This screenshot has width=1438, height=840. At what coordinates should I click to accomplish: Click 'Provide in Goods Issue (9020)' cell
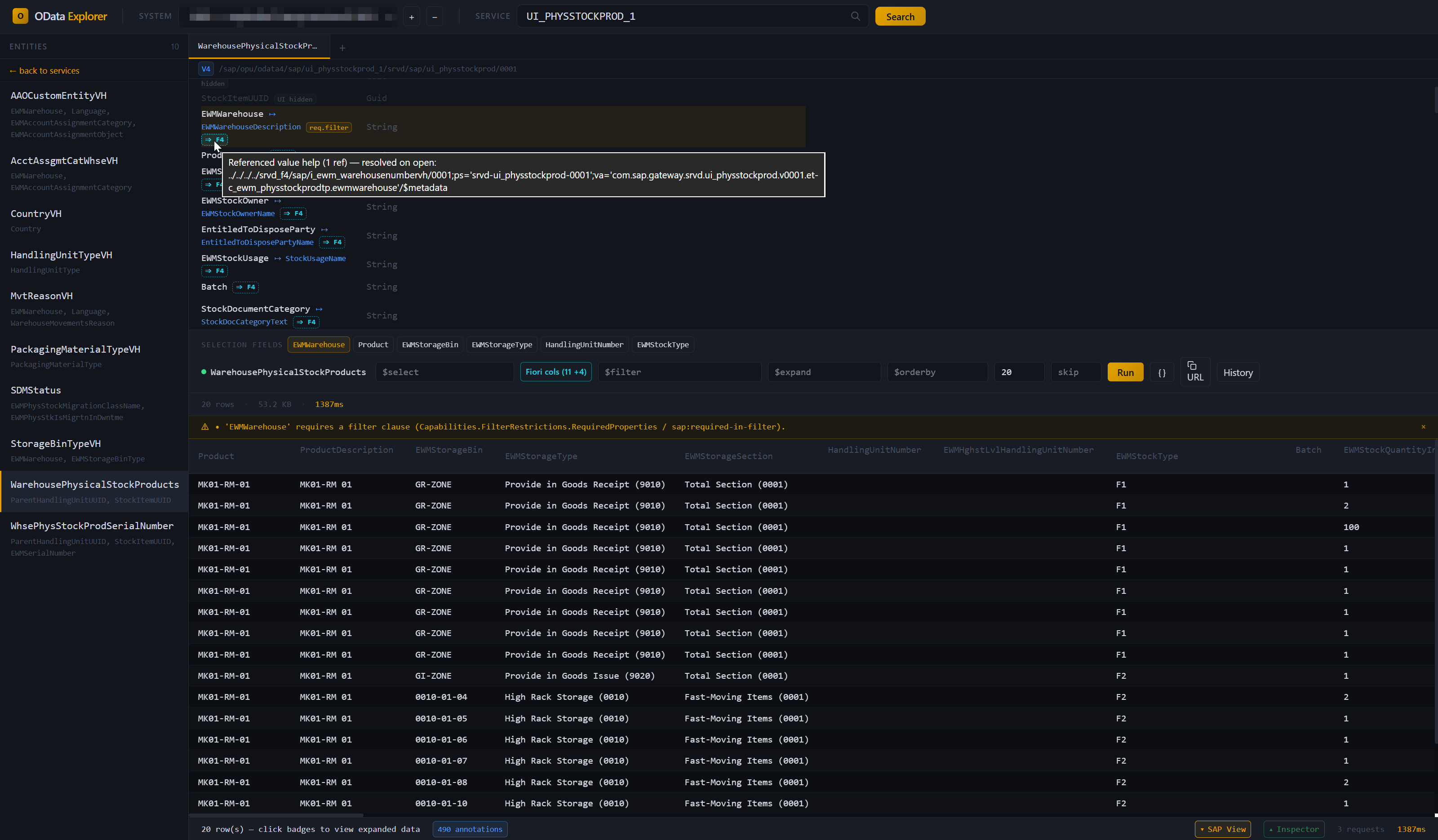click(x=580, y=676)
